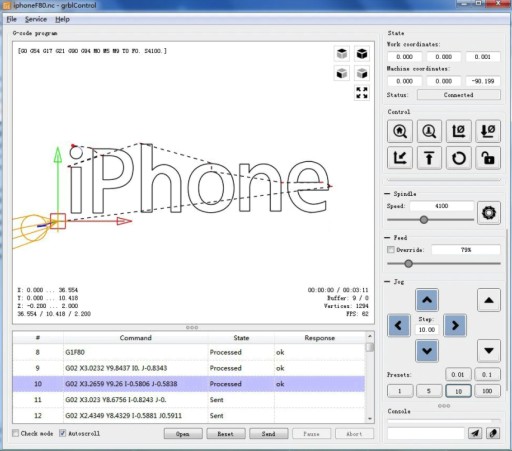This screenshot has height=451, width=512.
Task: Click the Home machine control icon
Action: 400,131
